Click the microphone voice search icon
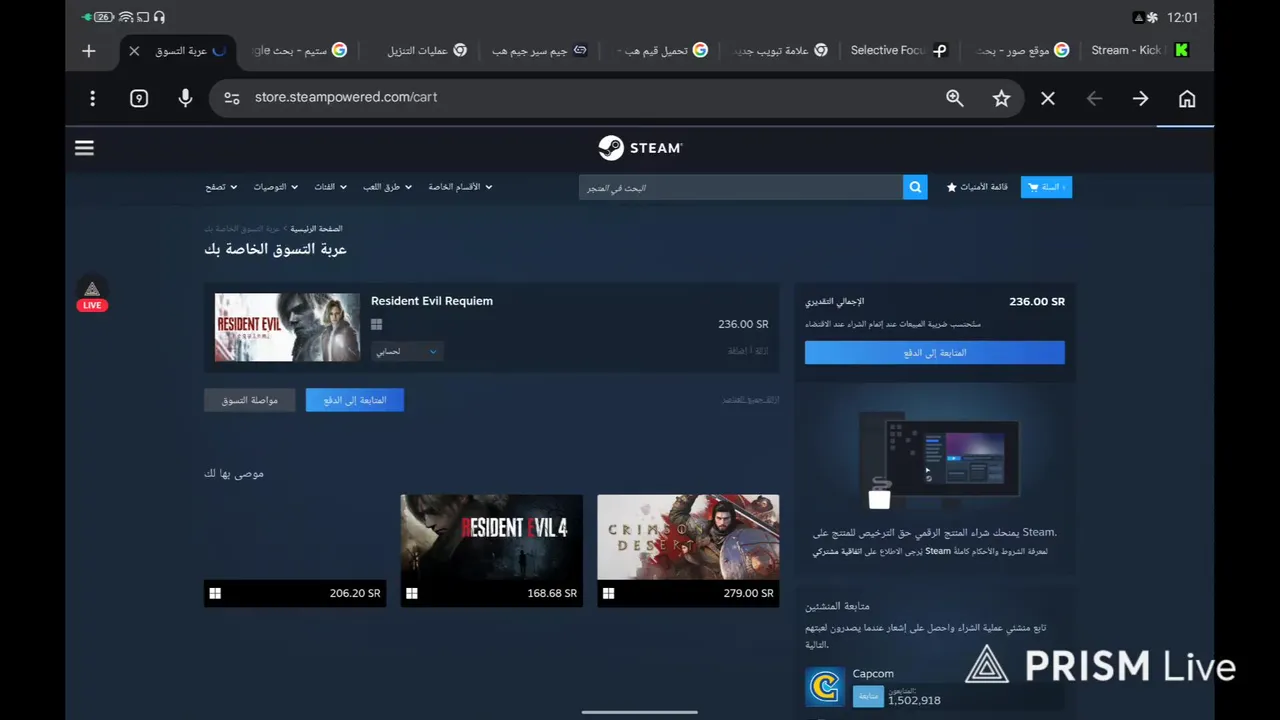1280x720 pixels. [x=185, y=98]
